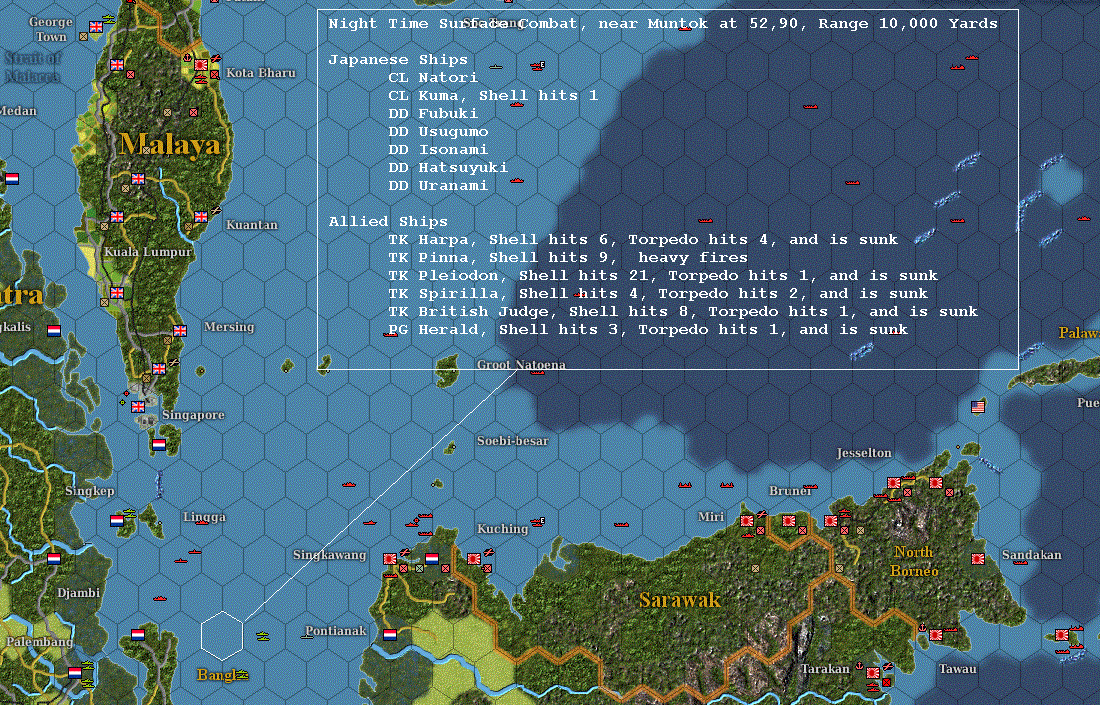1100x705 pixels.
Task: Click the Lingga label
Action: [x=204, y=517]
